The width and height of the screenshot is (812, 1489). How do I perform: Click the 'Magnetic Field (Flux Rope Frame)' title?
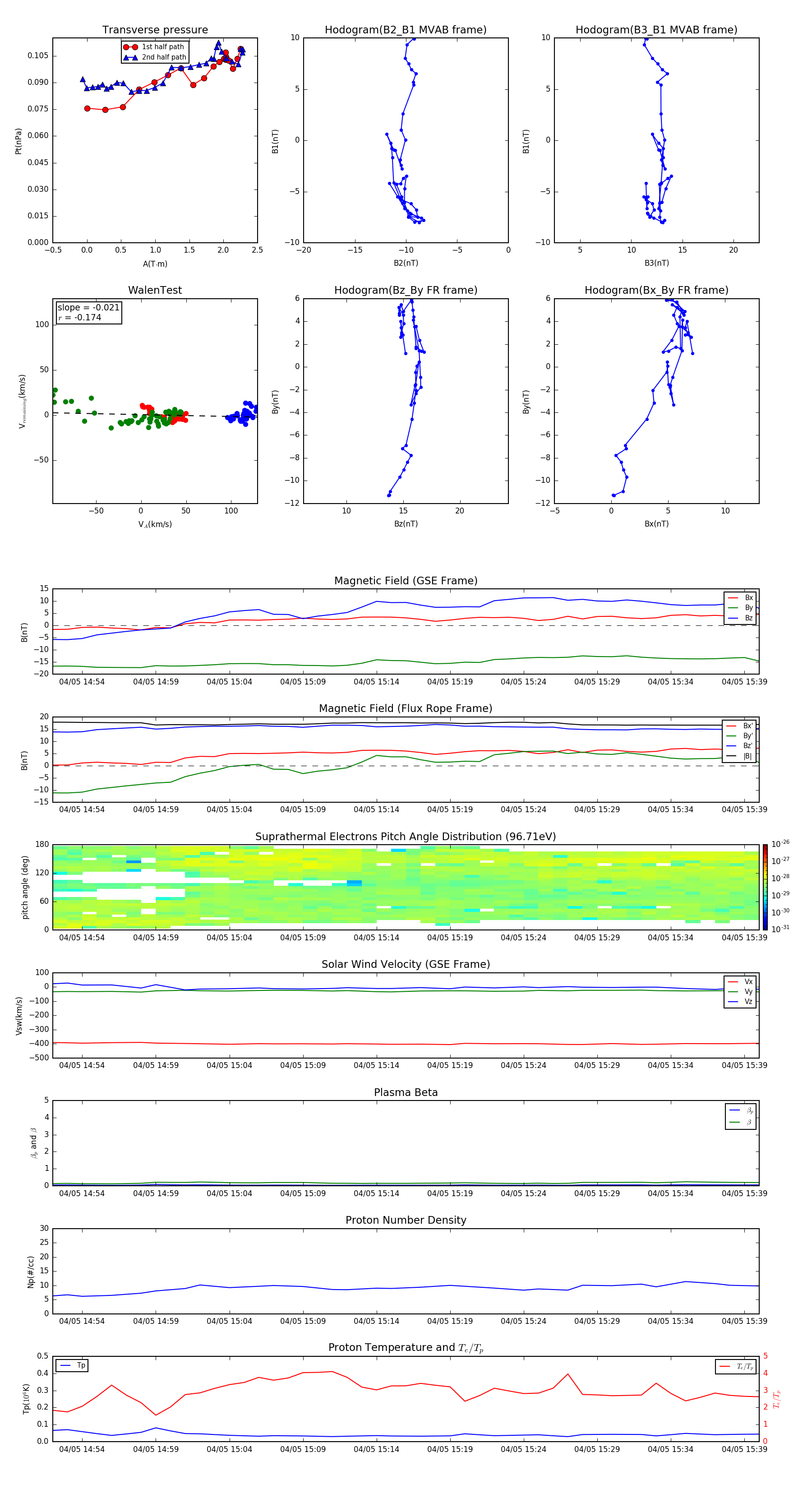point(406,709)
